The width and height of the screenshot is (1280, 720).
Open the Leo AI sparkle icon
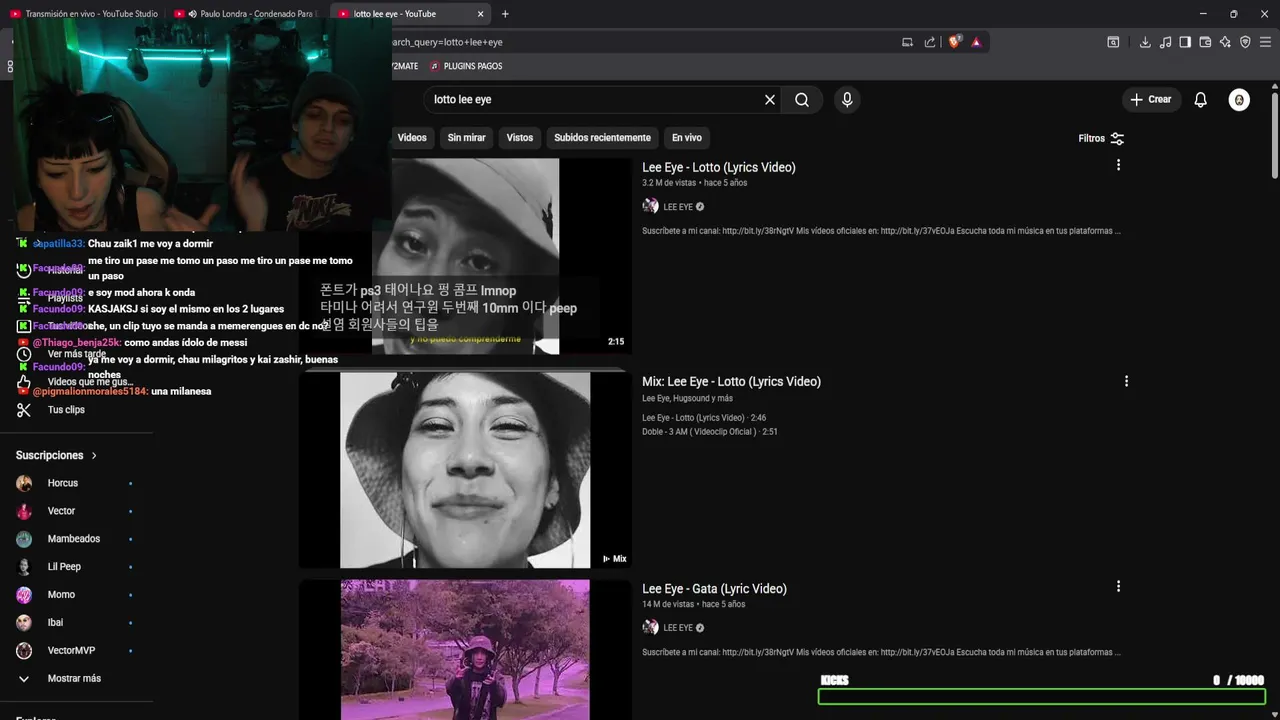(x=1225, y=42)
